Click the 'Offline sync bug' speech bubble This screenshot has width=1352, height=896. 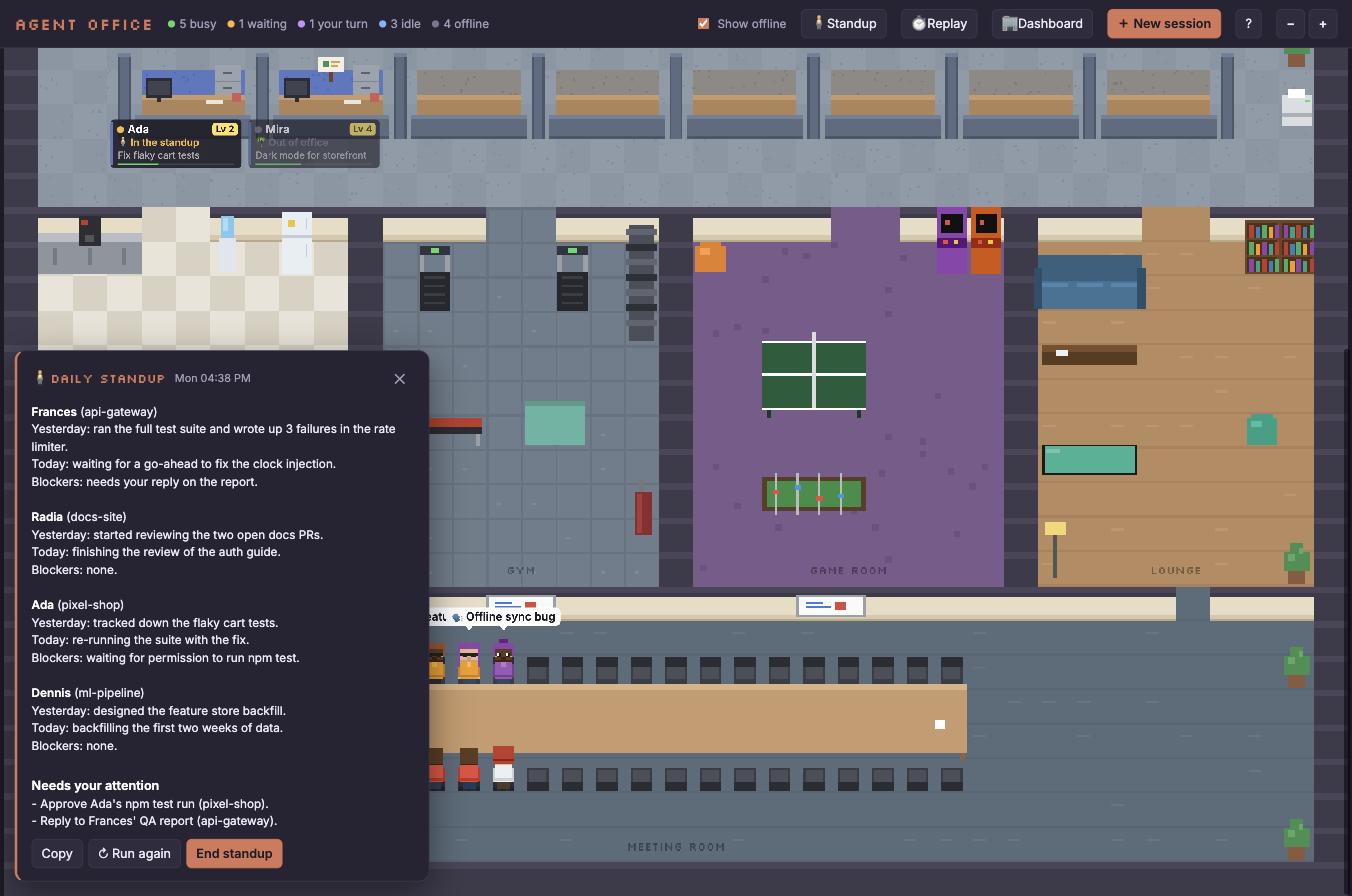point(503,617)
